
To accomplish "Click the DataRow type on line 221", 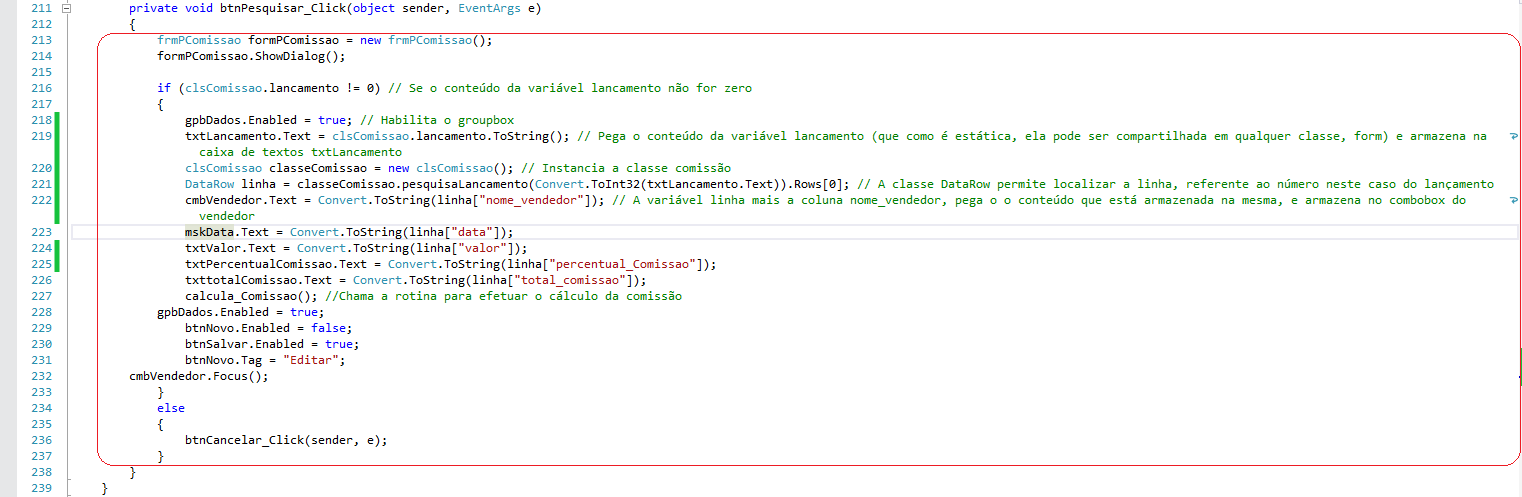I will pos(206,184).
